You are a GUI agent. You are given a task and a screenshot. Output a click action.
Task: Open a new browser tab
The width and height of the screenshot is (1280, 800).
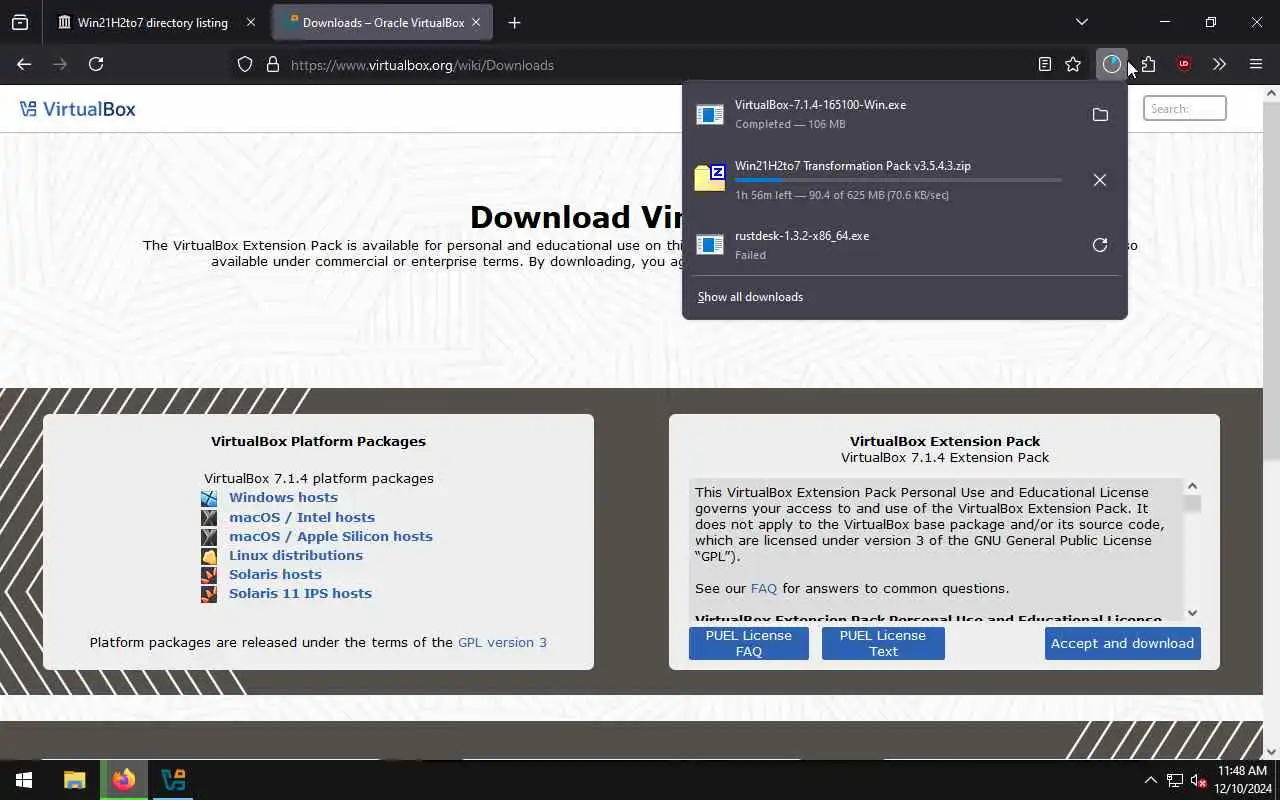point(514,22)
